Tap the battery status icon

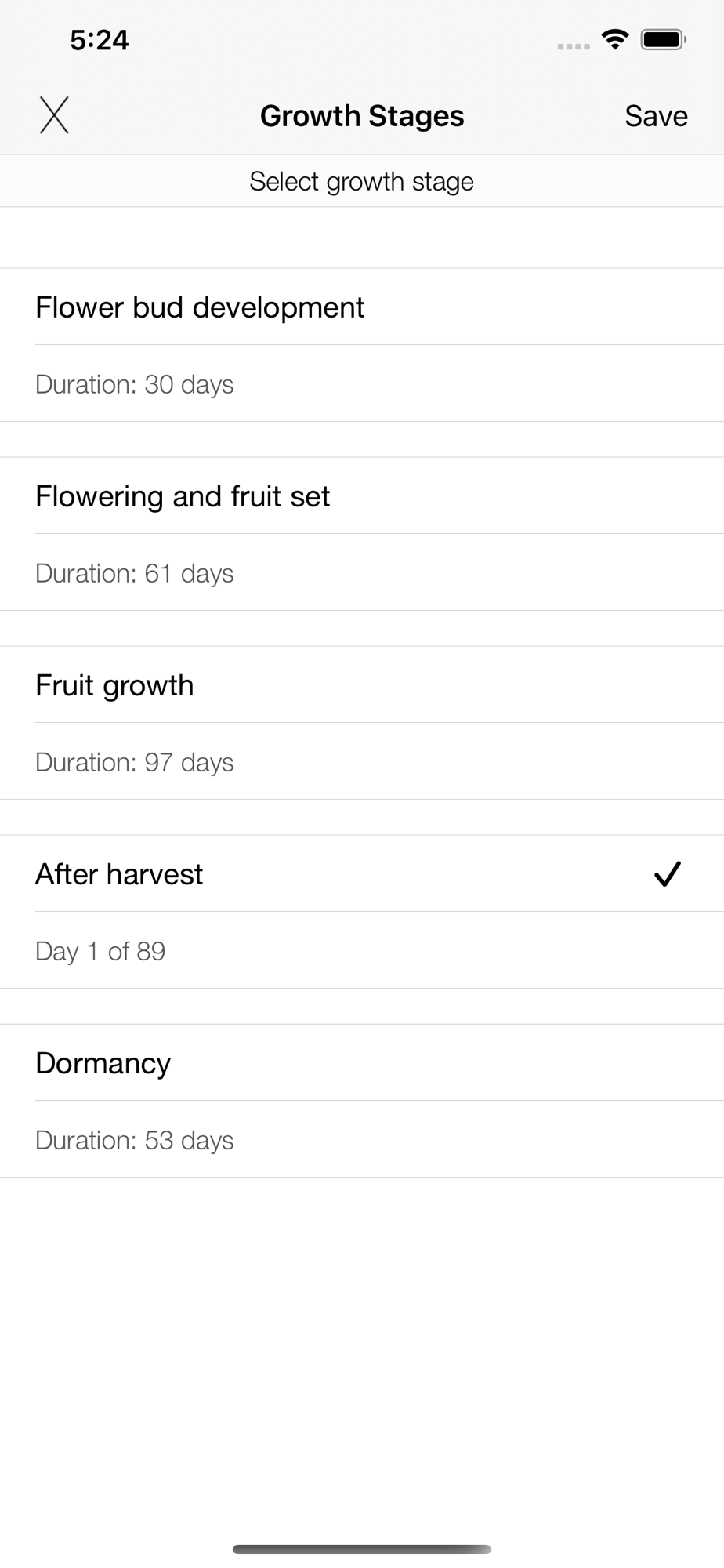pos(663,39)
